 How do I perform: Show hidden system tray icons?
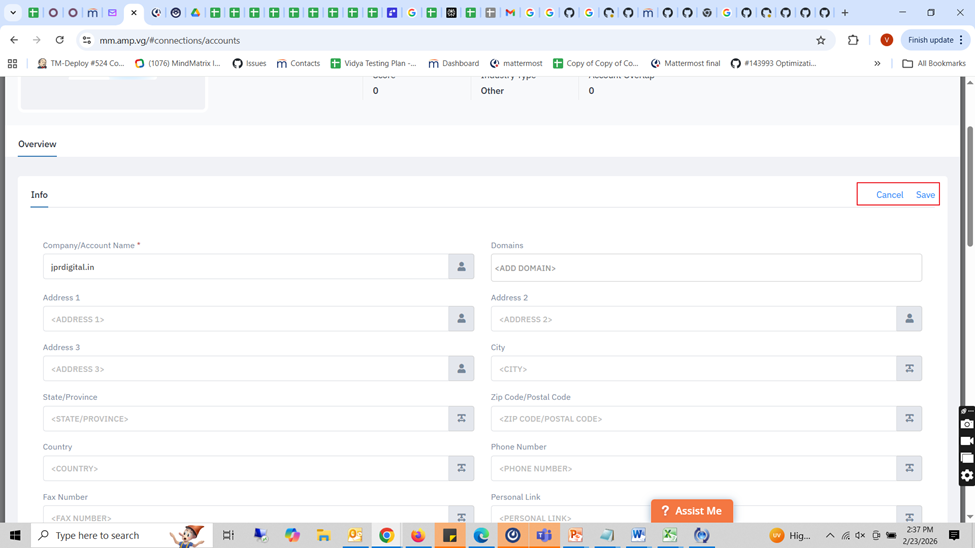click(829, 536)
